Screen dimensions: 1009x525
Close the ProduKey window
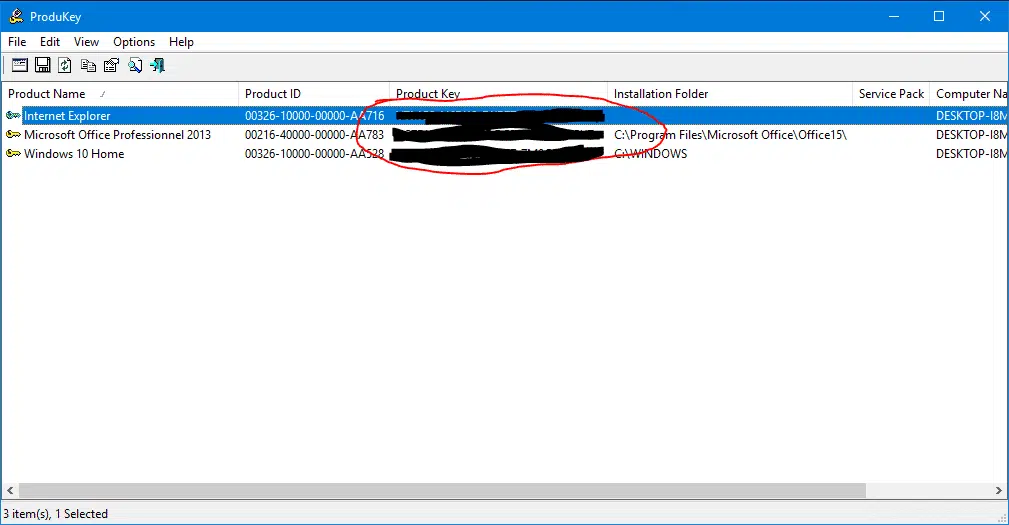985,16
